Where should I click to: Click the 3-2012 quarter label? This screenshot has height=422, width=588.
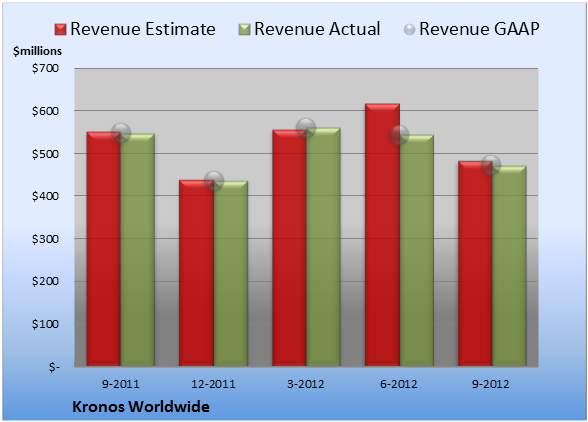pyautogui.click(x=306, y=384)
